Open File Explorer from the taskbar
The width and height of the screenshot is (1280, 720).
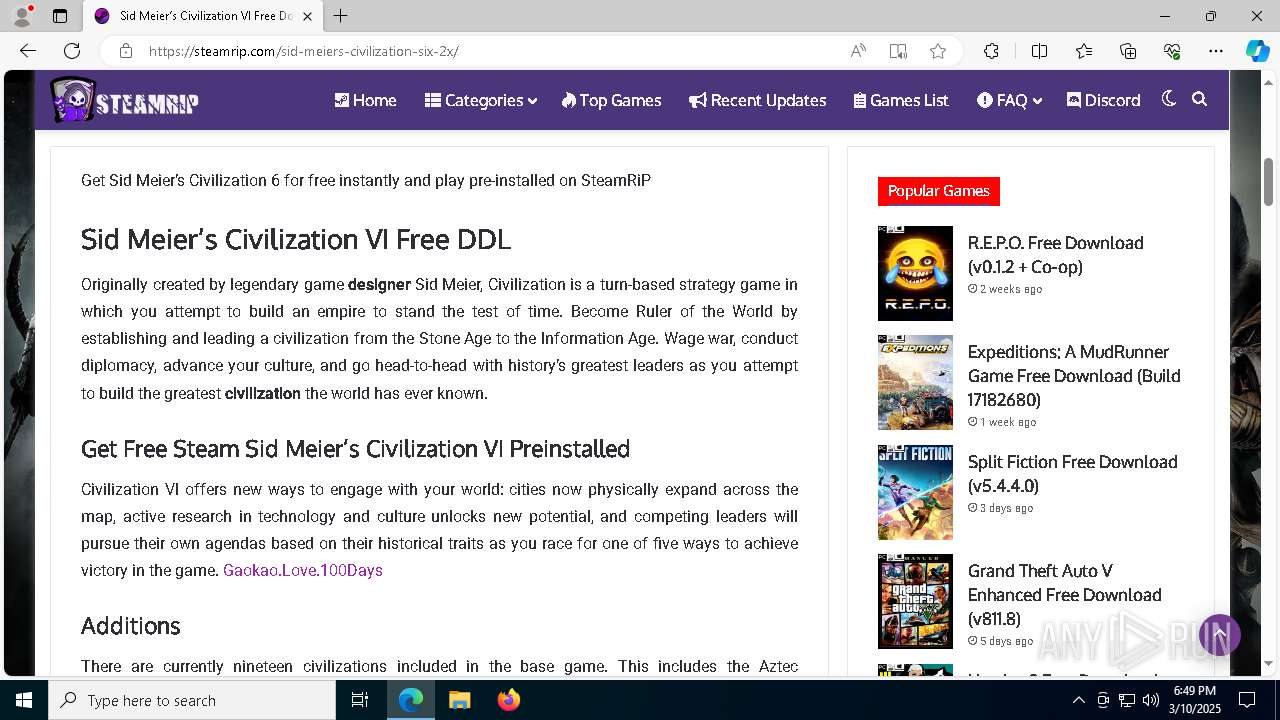click(x=460, y=700)
